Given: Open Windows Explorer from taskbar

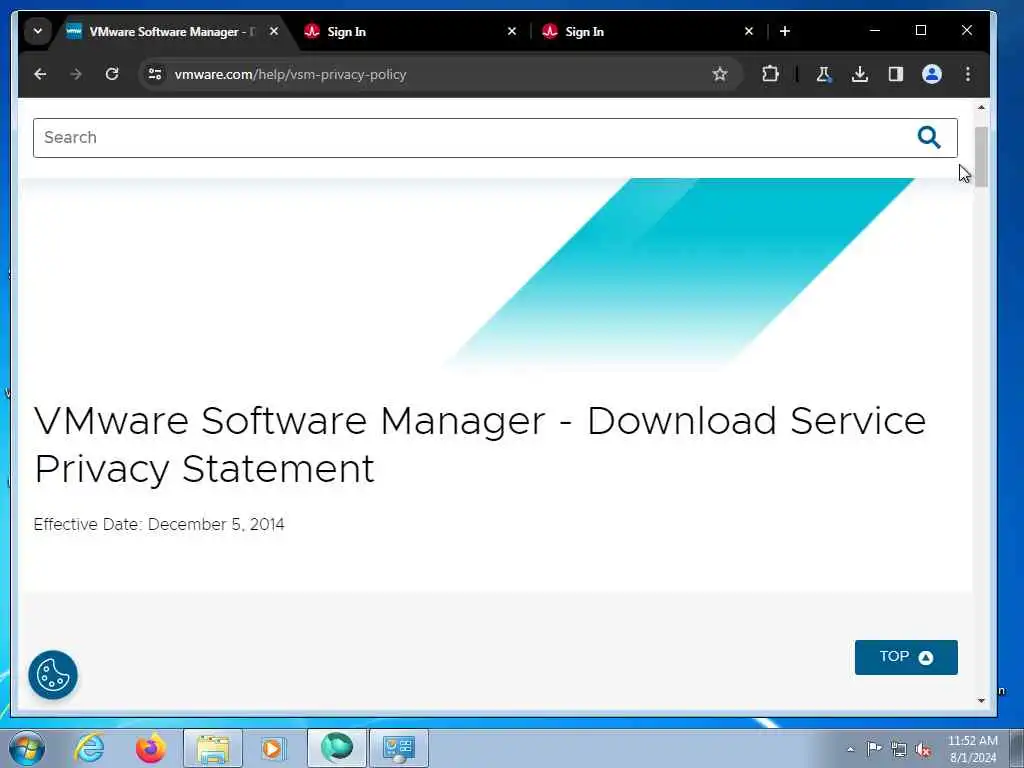Looking at the screenshot, I should pyautogui.click(x=213, y=748).
